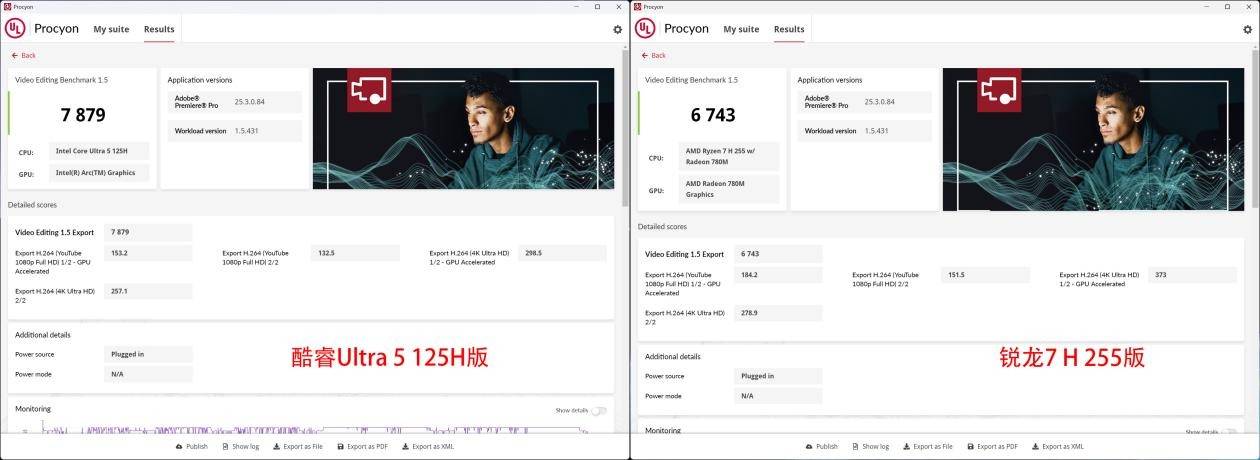The image size is (1260, 460).
Task: Publish result in right window
Action: coord(822,446)
